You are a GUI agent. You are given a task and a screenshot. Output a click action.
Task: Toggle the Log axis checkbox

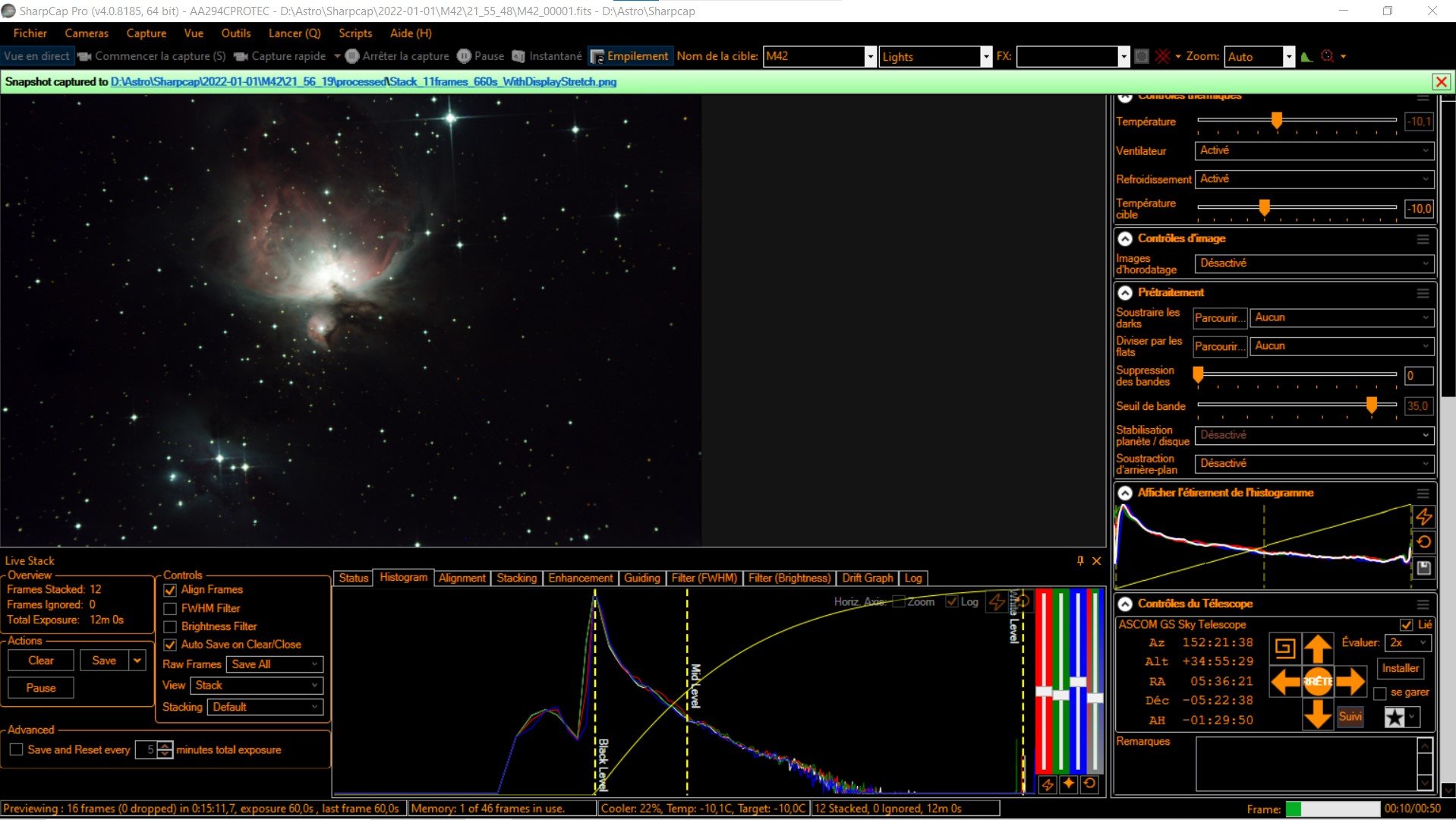(952, 602)
